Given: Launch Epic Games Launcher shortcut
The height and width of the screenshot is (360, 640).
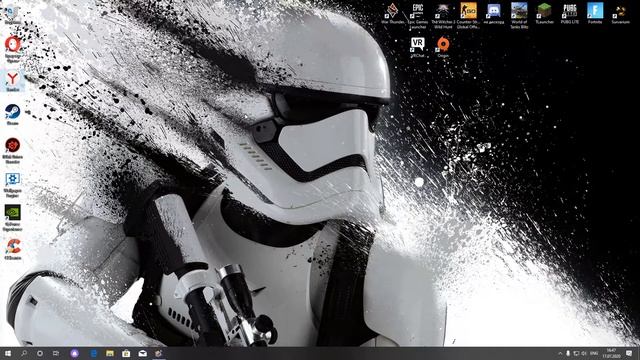Looking at the screenshot, I should coord(418,16).
